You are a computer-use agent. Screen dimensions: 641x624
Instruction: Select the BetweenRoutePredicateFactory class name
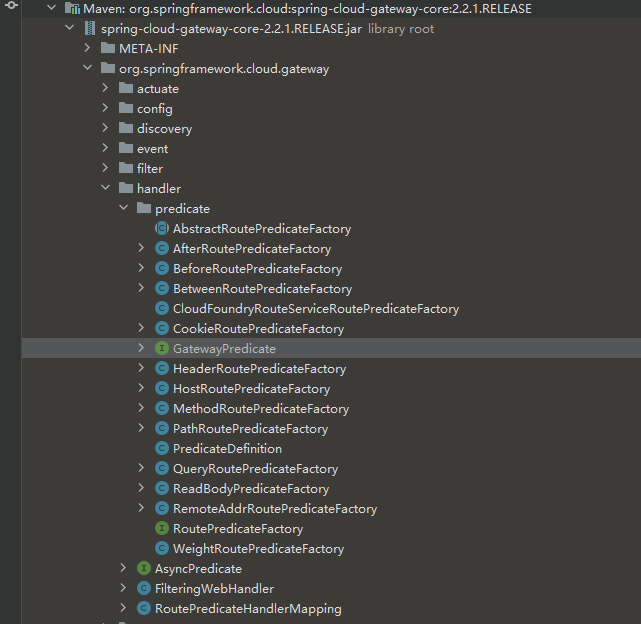[x=262, y=288]
